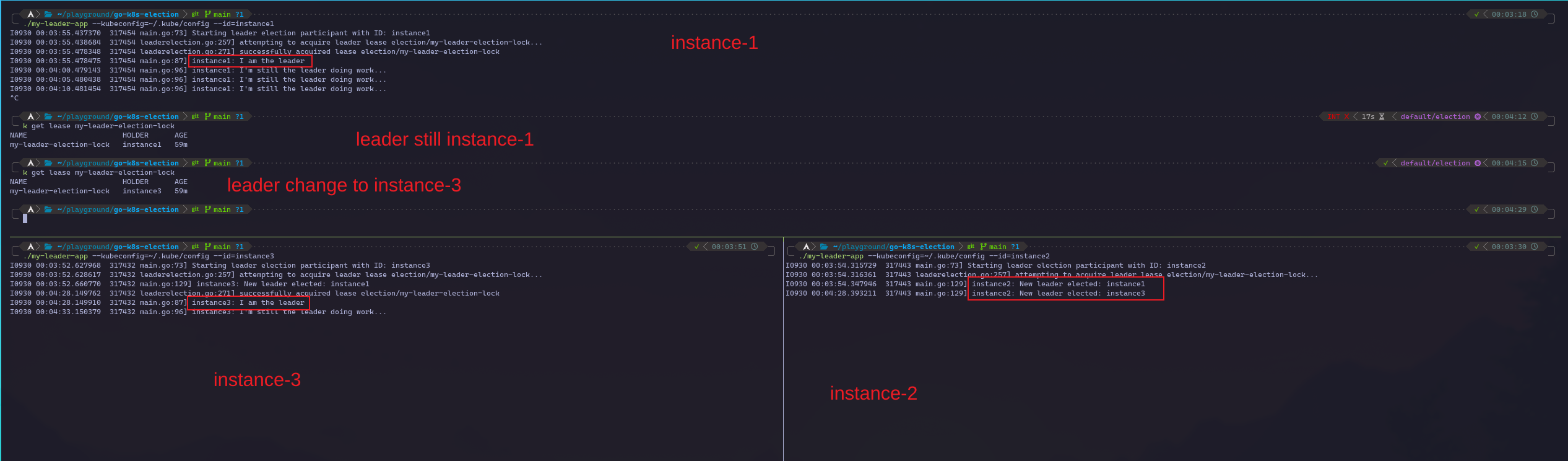Click the git branch icon in the instance2 pane prompt
The image size is (1568, 461).
983,247
